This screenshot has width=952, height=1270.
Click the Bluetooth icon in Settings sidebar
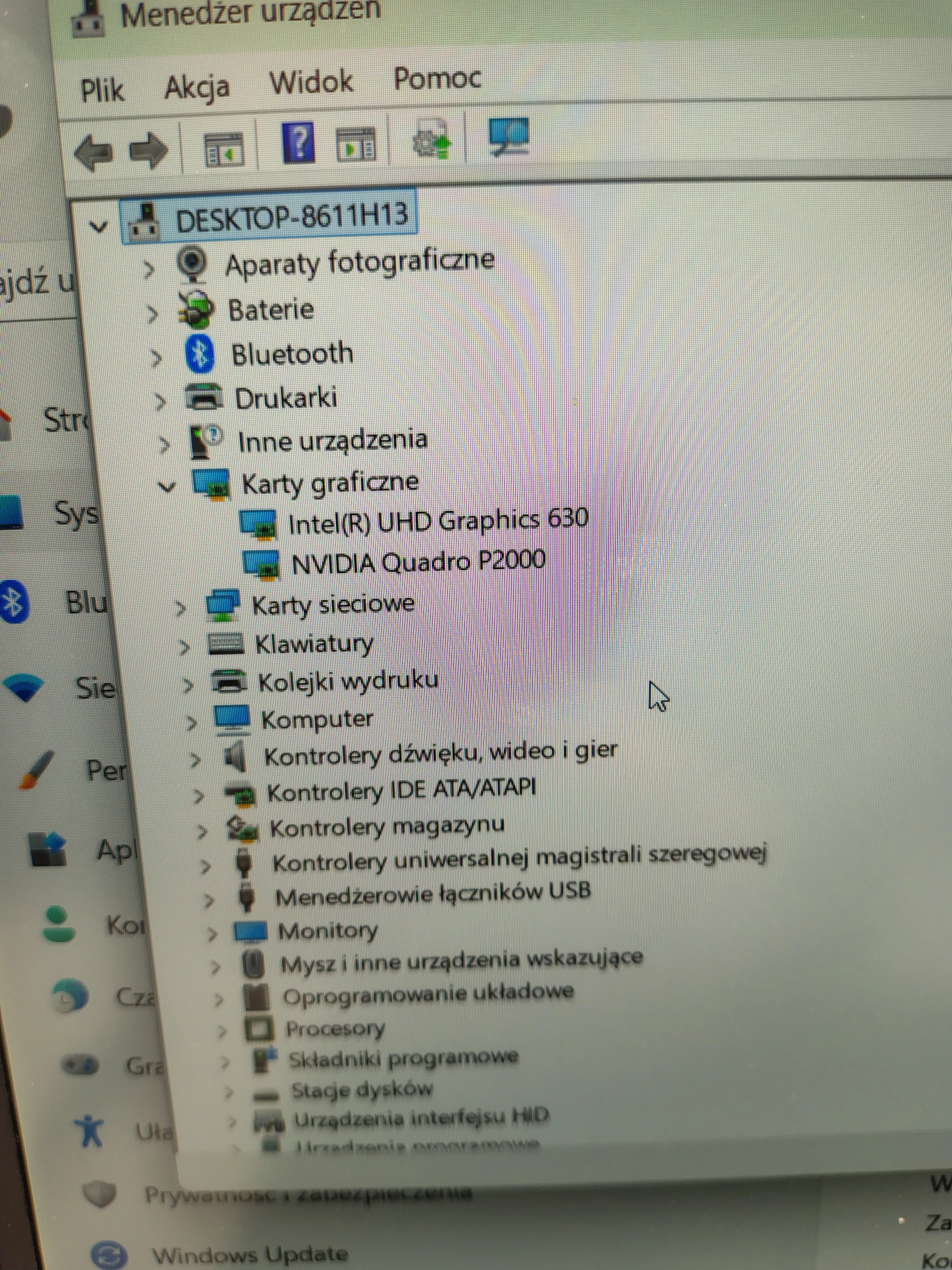click(14, 601)
